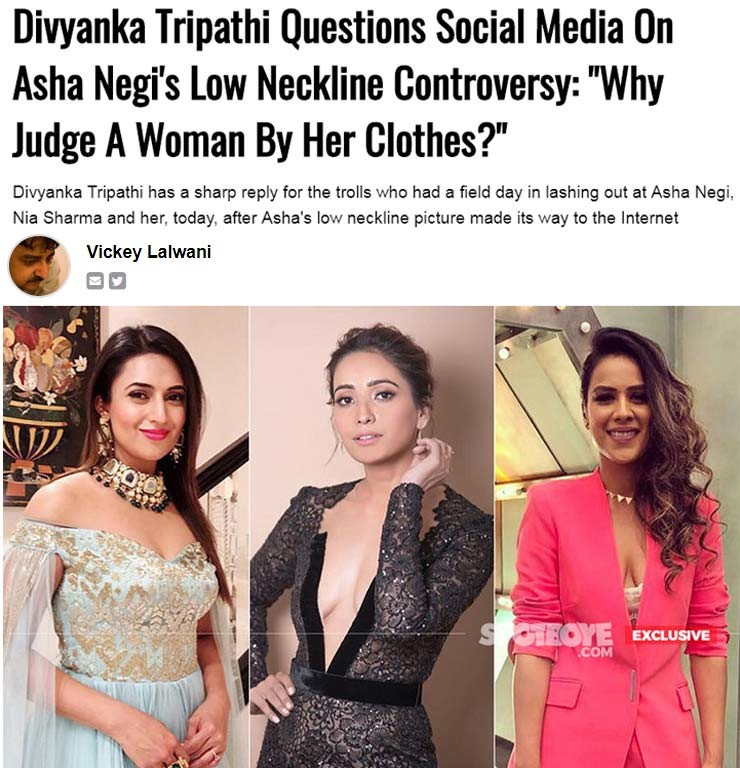Click Vickey Lalwani's round profile photo
Screen dimensions: 740x768
coord(39,266)
